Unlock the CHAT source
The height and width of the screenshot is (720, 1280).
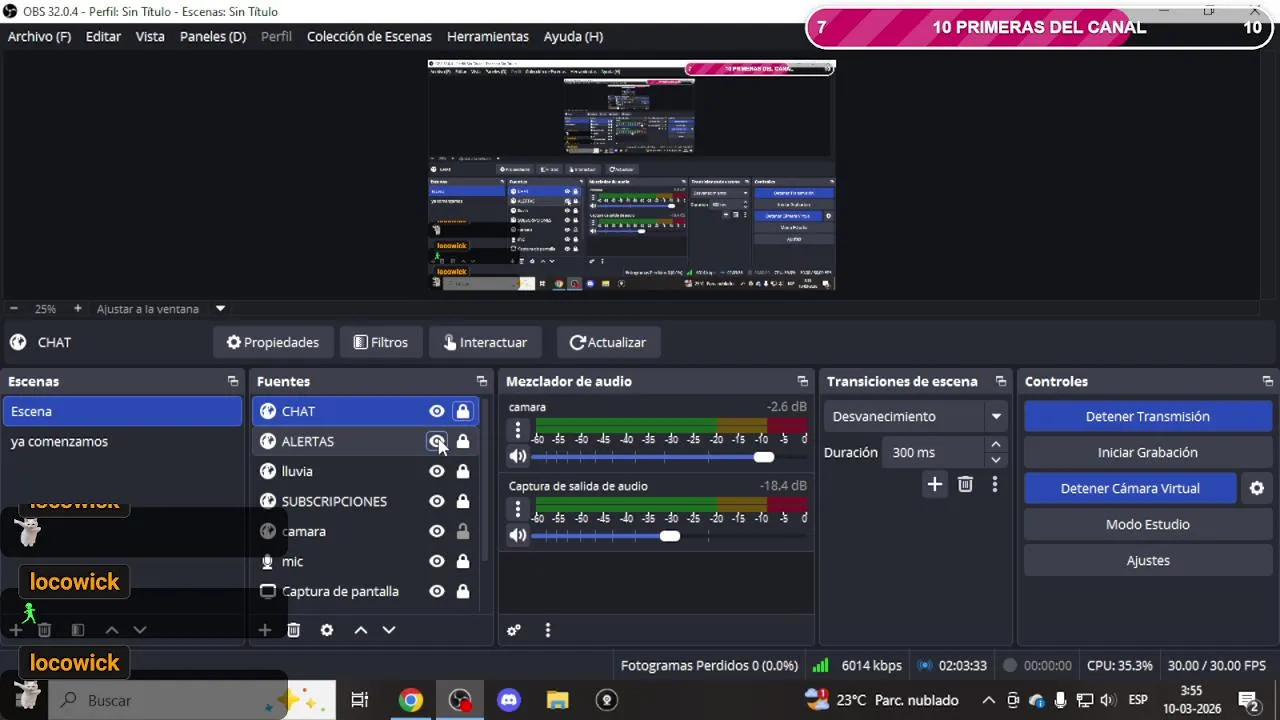coord(463,411)
